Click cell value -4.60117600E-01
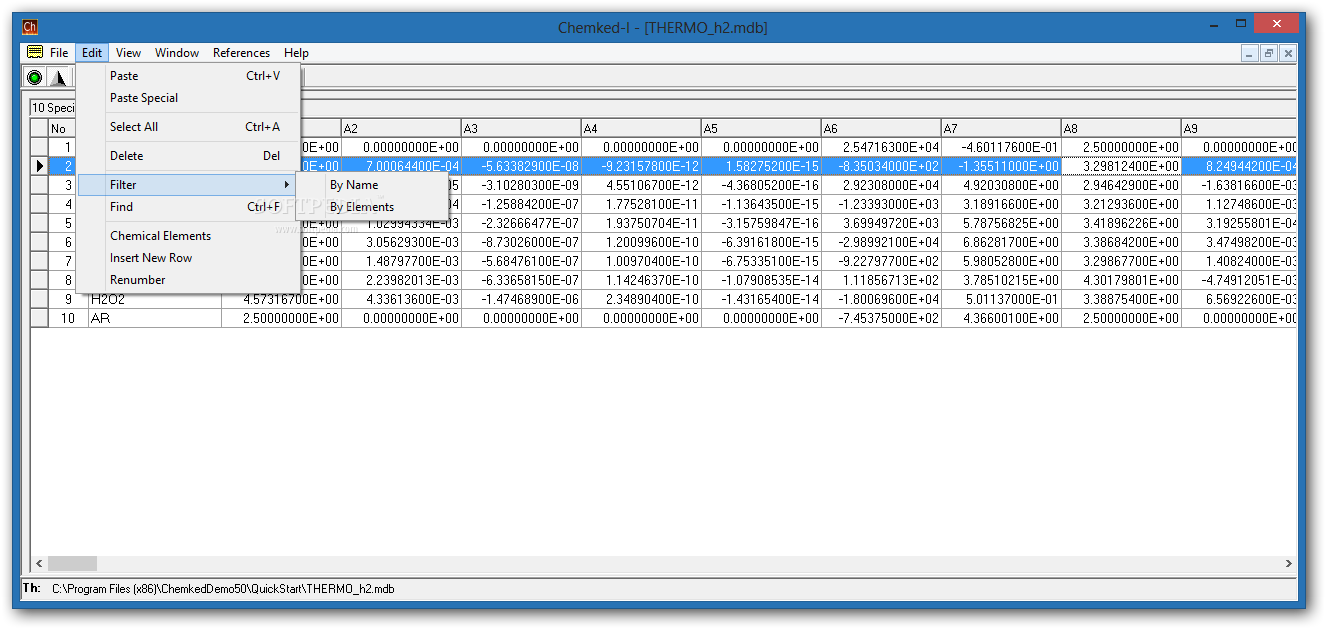Image resolution: width=1326 pixels, height=629 pixels. tap(1001, 147)
